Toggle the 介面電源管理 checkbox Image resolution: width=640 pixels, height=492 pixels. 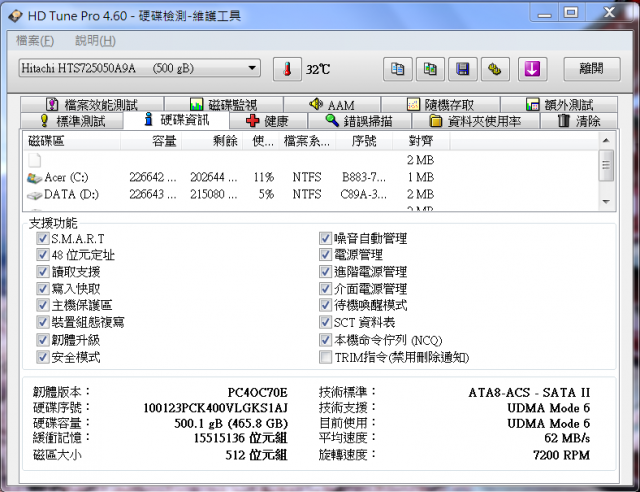[325, 289]
